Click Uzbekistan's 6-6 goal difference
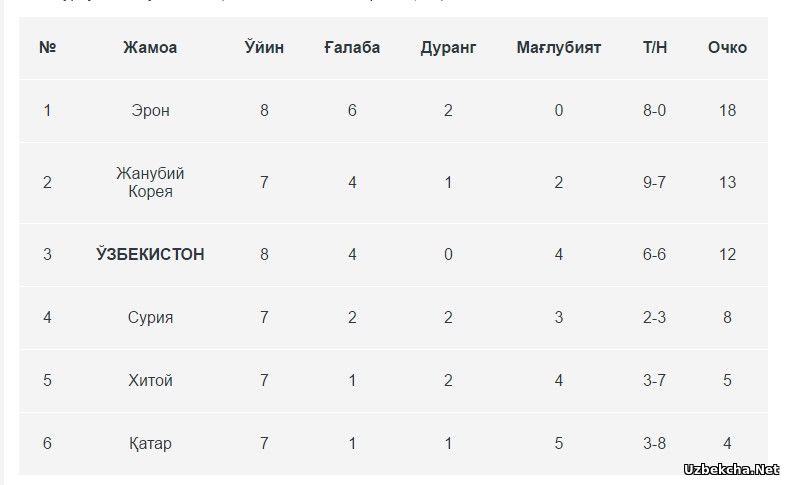The image size is (790, 485). point(654,254)
